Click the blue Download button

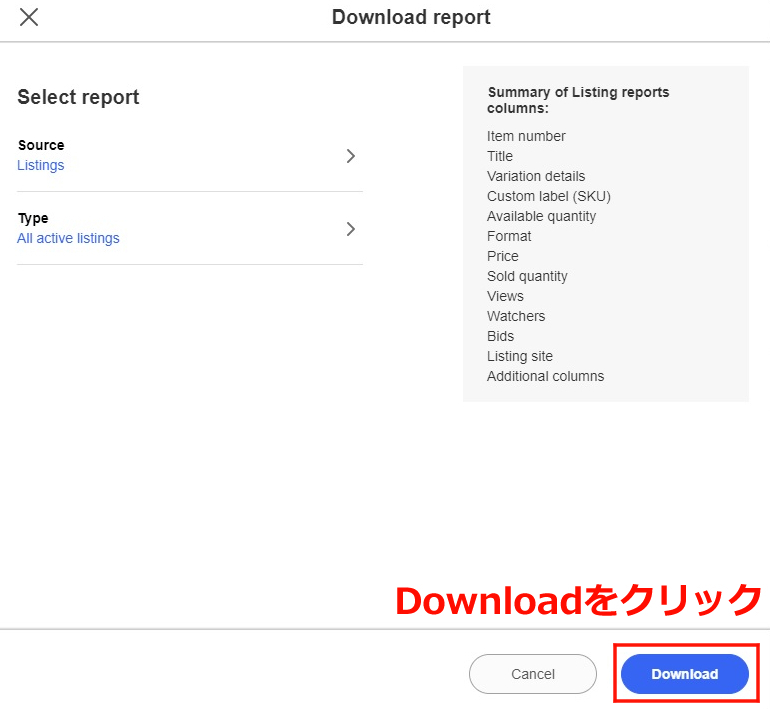pos(685,674)
